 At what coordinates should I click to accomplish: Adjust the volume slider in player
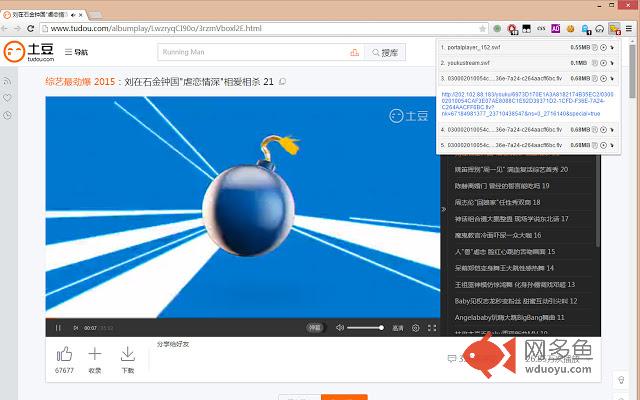point(365,327)
